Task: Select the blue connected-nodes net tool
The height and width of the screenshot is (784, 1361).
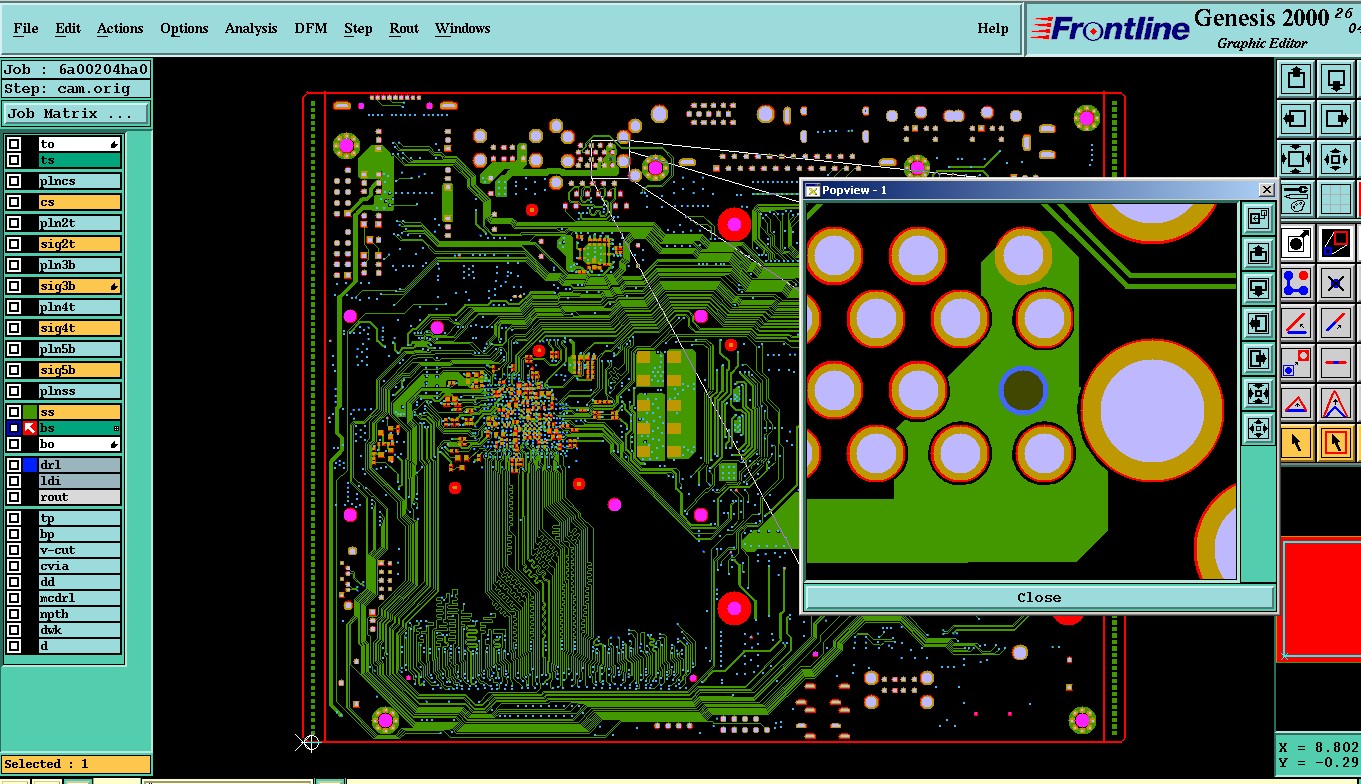Action: pyautogui.click(x=1297, y=282)
